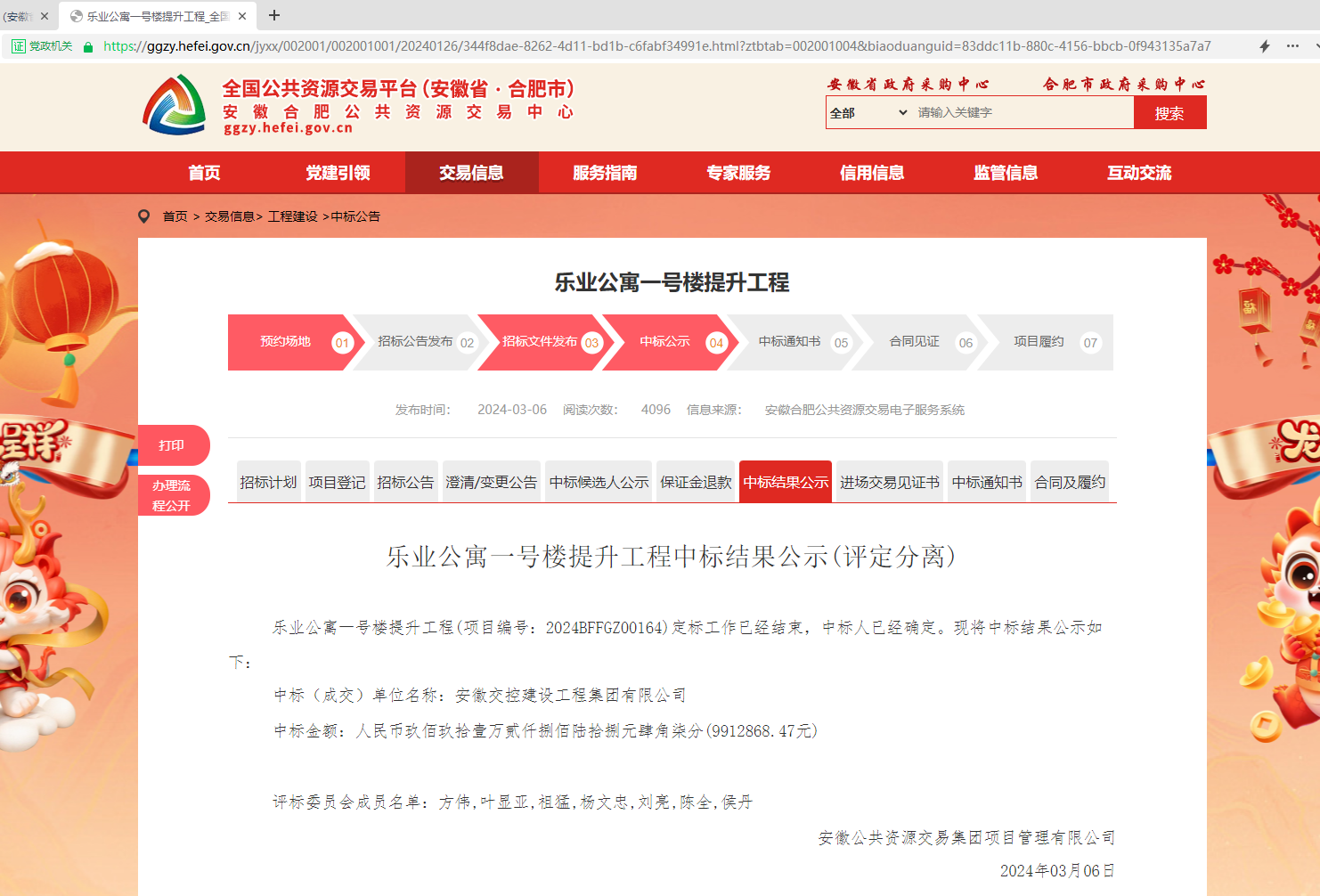Open 办理流程公开 from the left sidebar
Image resolution: width=1320 pixels, height=896 pixels.
click(173, 495)
